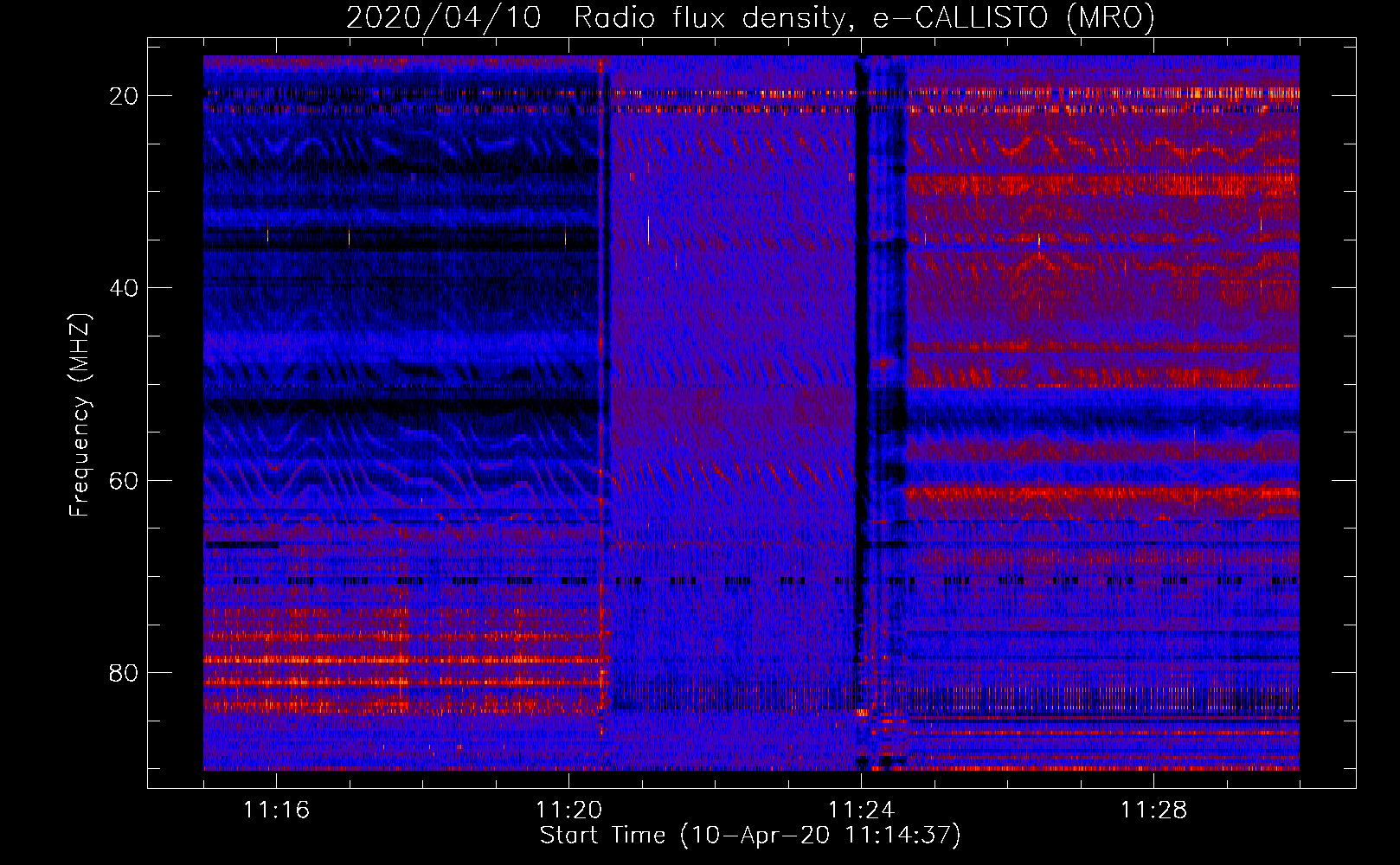1400x865 pixels.
Task: Click the '60' frequency tick label
Action: (125, 480)
